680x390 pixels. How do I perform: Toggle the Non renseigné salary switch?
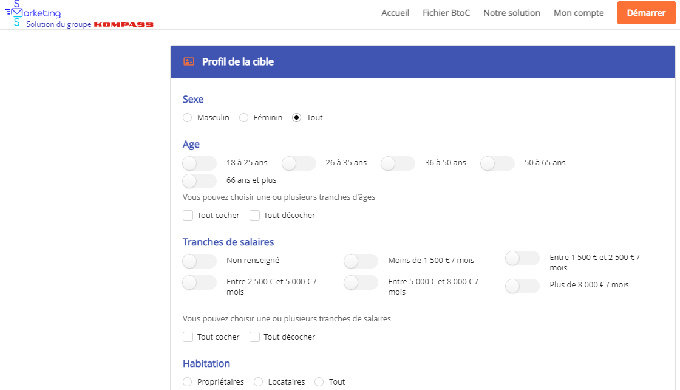tap(199, 261)
